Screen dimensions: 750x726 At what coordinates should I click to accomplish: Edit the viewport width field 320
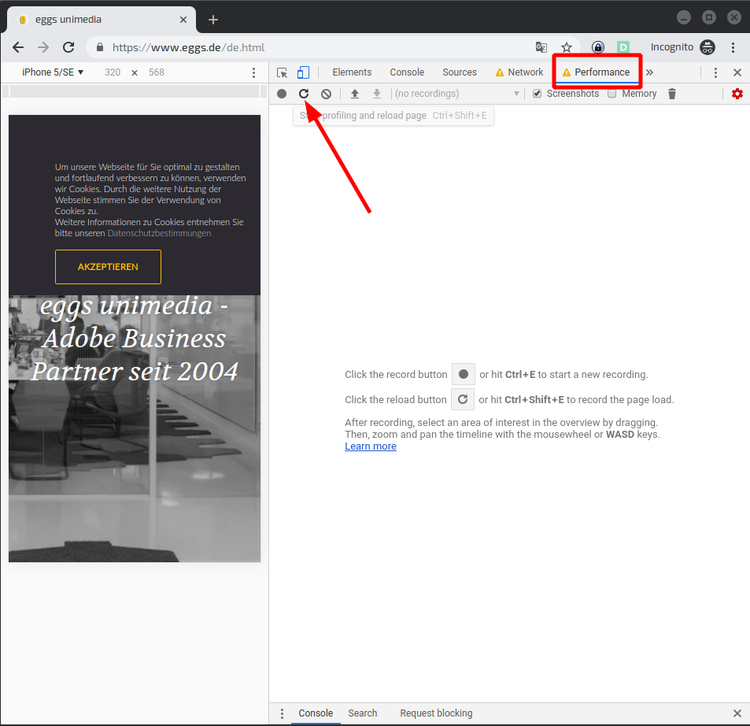(112, 72)
